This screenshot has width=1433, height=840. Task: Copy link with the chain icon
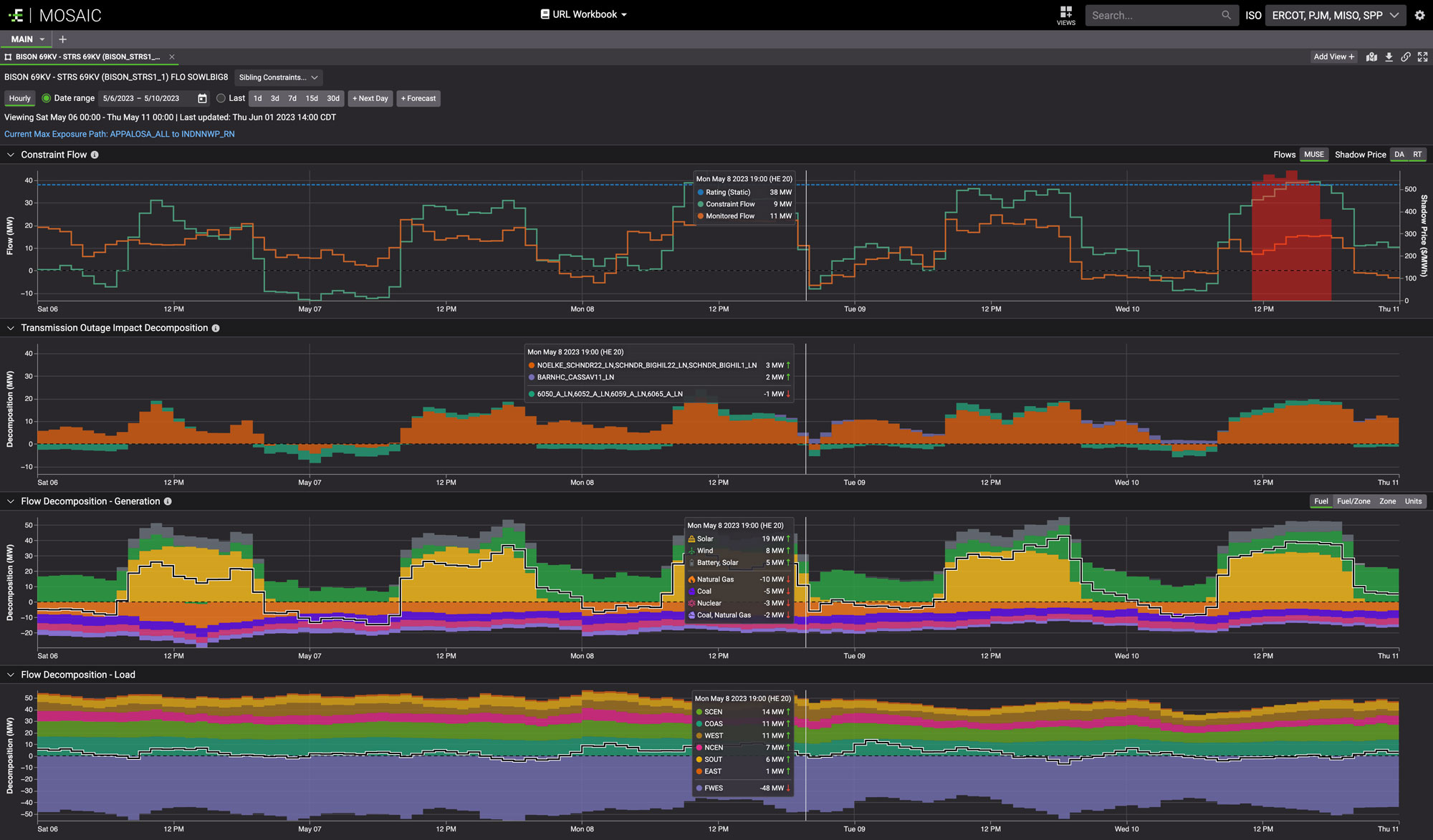click(1406, 57)
